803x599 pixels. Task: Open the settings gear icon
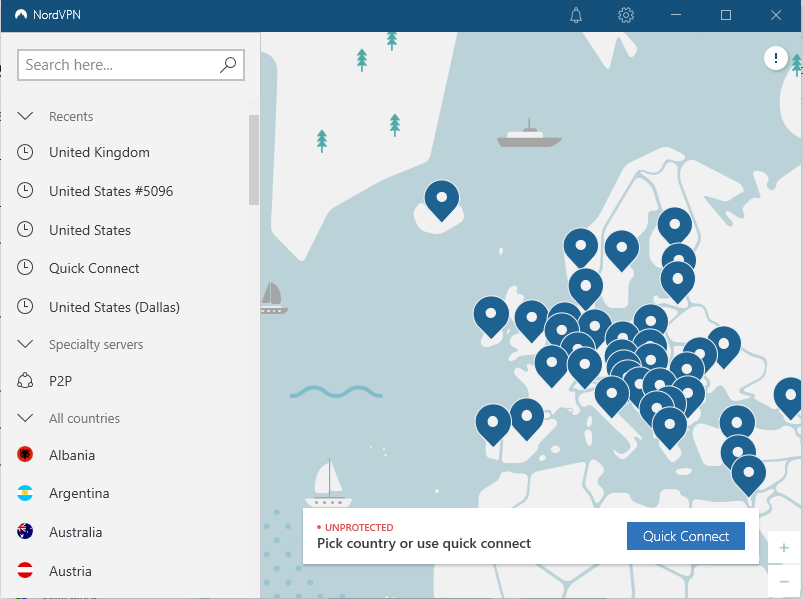626,15
